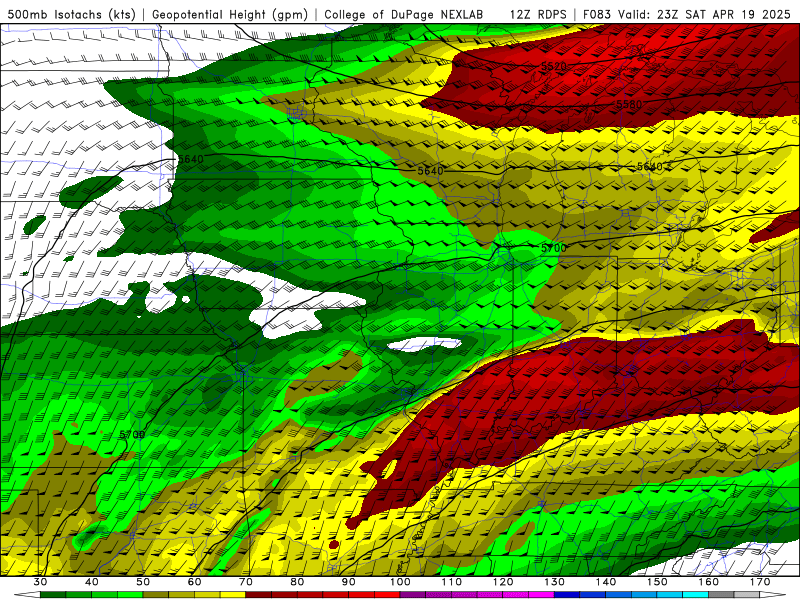Screen dimensions: 800x600
Task: Click the 30 tick label on color scale
Action: (40, 582)
